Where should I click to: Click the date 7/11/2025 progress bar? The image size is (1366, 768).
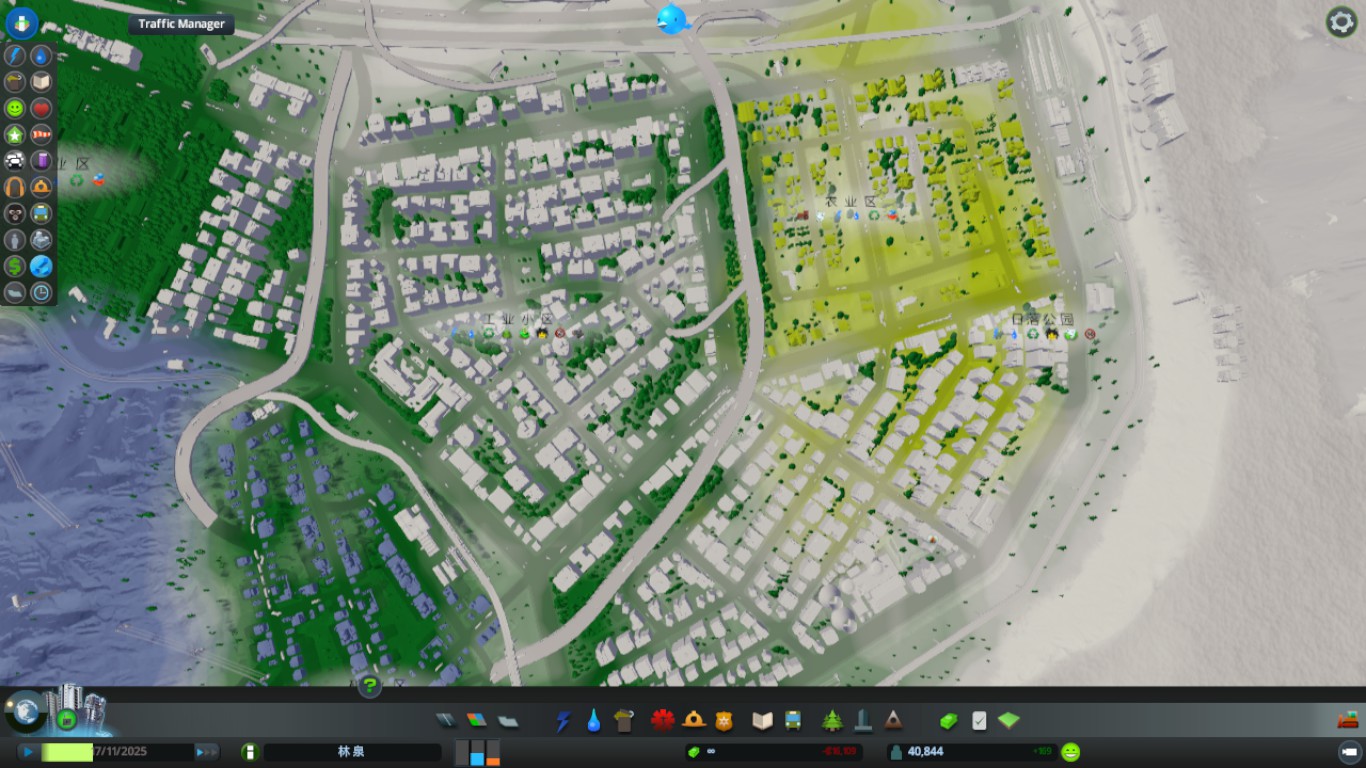point(117,752)
